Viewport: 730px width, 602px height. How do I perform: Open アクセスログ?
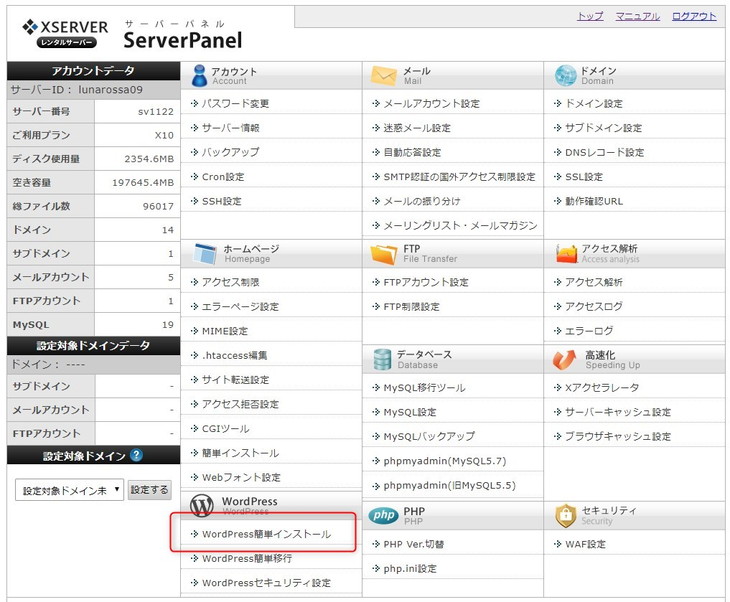[594, 306]
